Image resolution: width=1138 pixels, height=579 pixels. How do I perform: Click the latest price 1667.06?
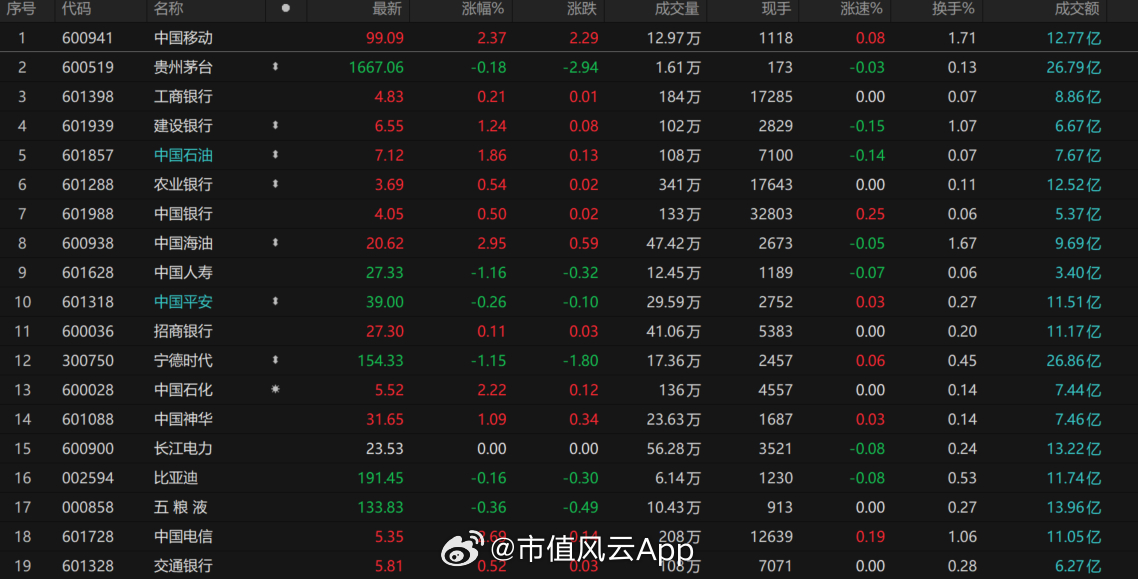tap(376, 67)
